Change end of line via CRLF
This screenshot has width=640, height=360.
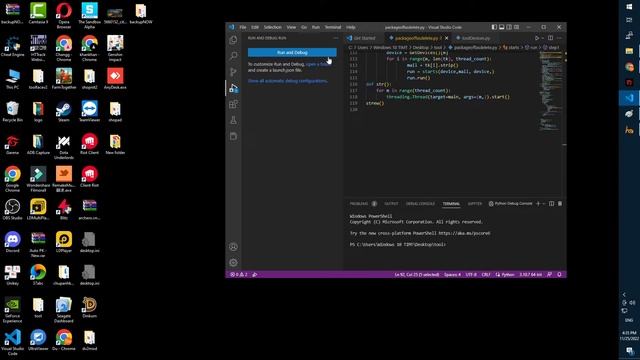[486, 275]
